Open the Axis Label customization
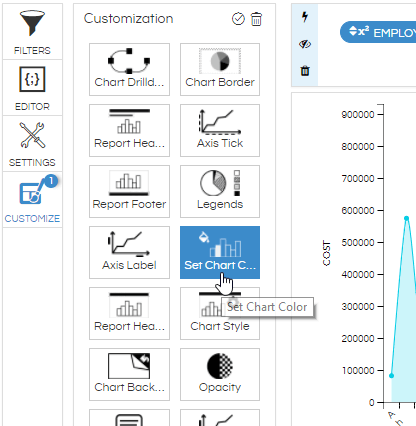The image size is (416, 426). 129,252
